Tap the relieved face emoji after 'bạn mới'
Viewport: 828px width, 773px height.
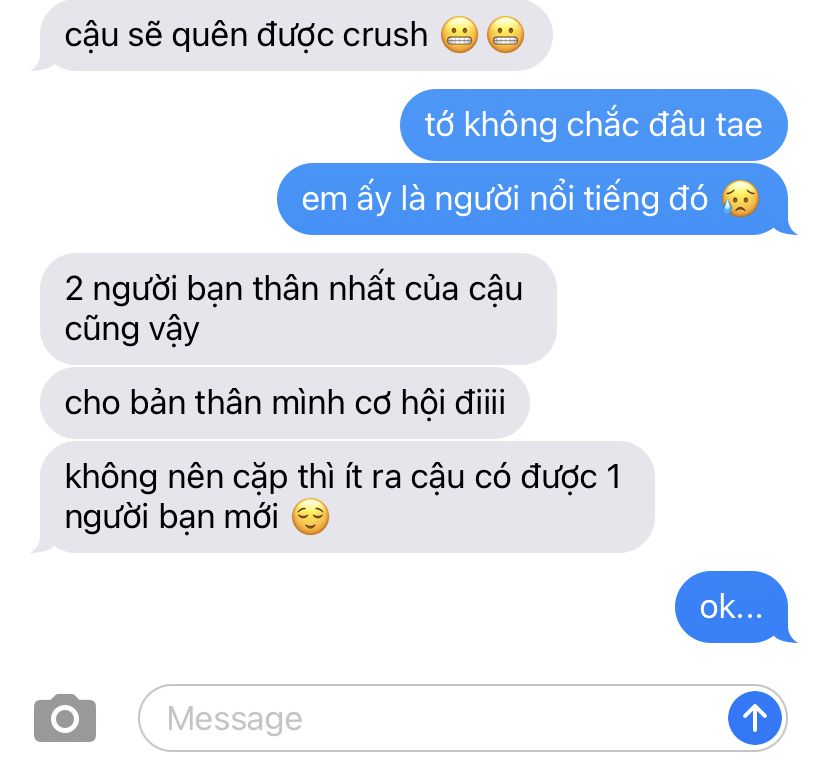(310, 516)
